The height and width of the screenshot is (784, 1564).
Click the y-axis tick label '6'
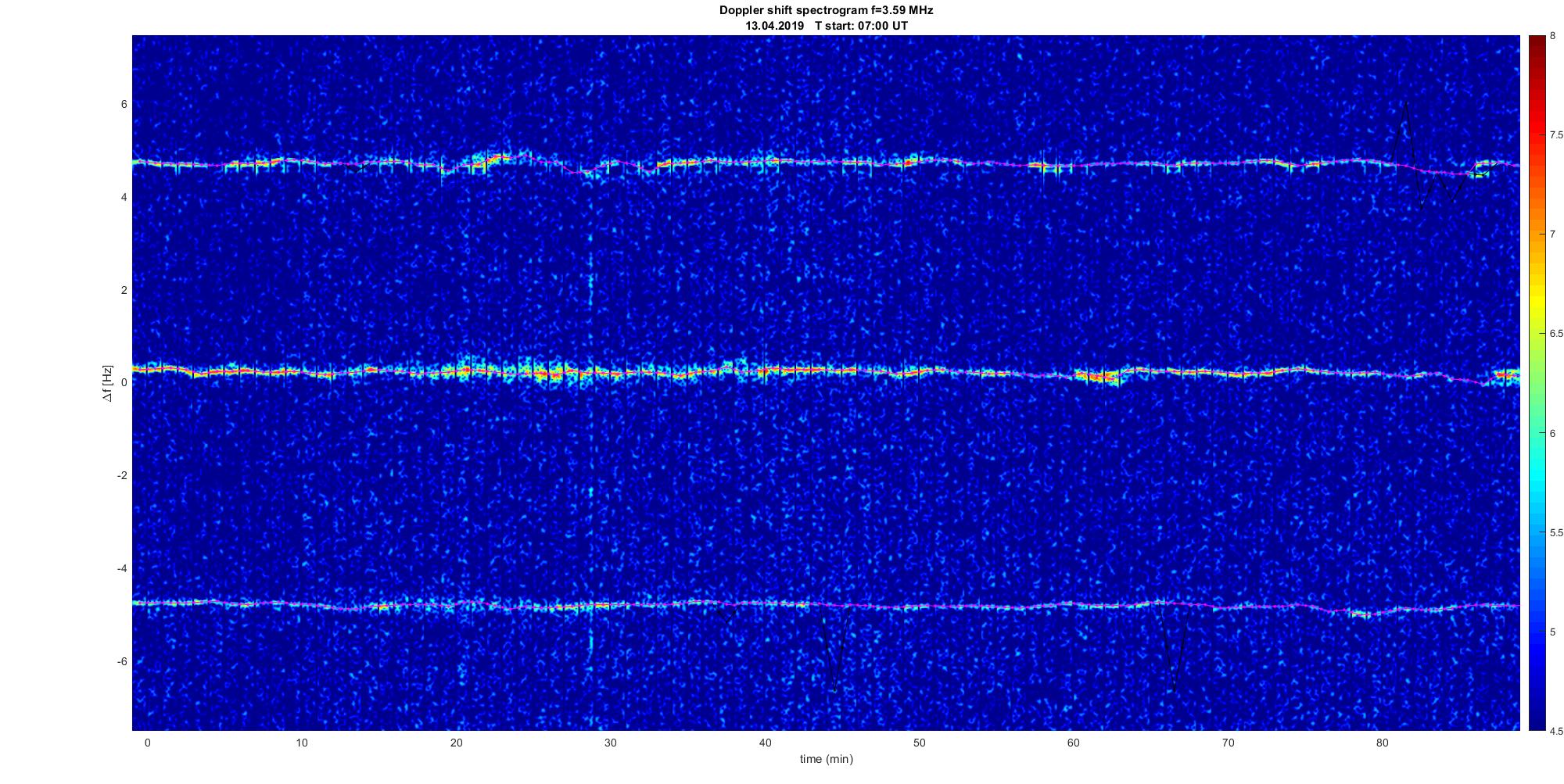(x=124, y=105)
